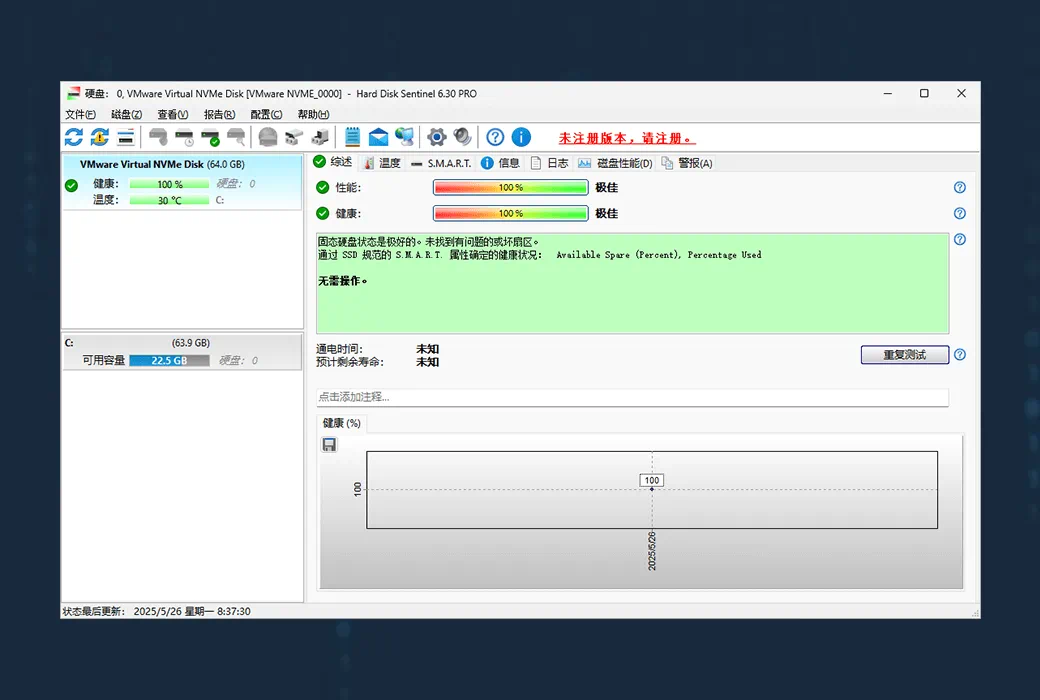Screen dimensions: 1040x700
Task: Click the red 未注册版本，请注册 link
Action: coord(626,138)
